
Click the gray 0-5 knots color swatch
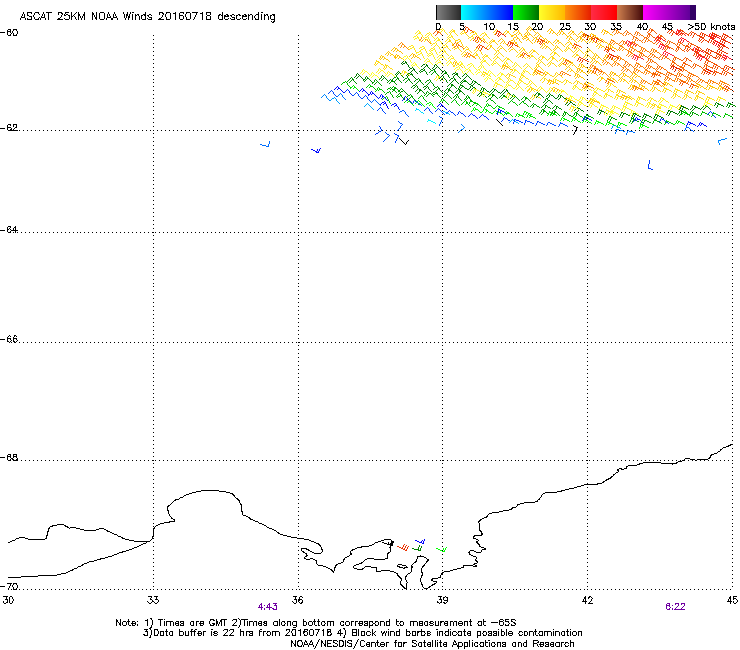[448, 12]
